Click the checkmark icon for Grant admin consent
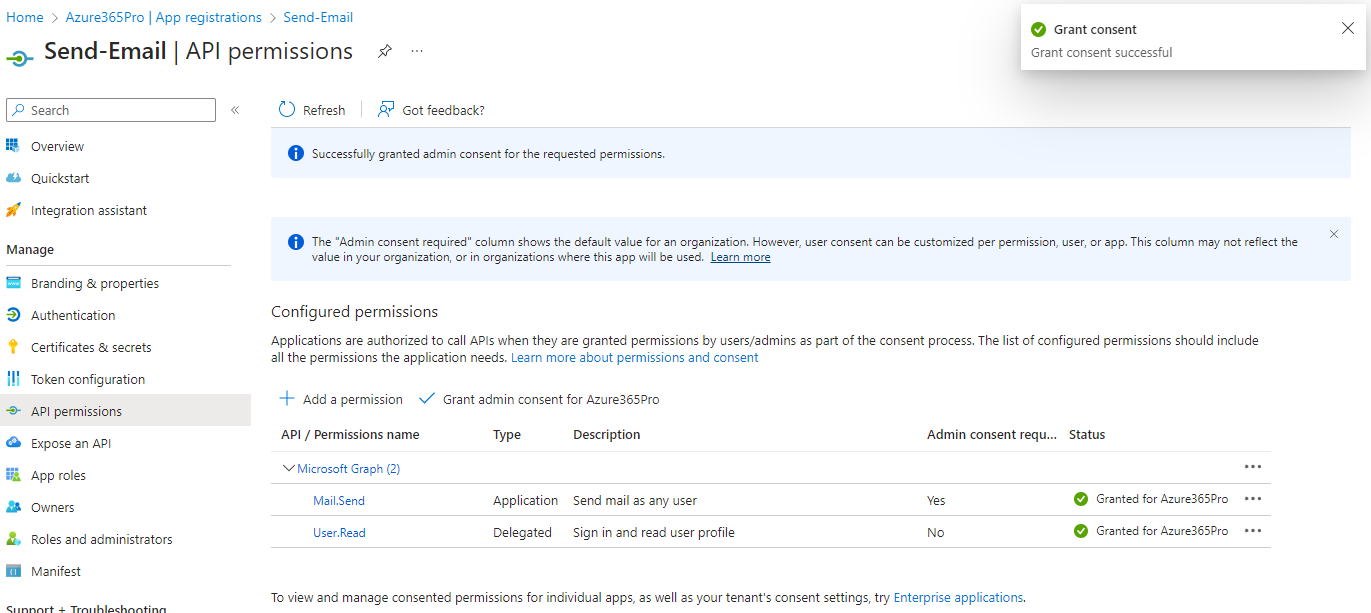The height and width of the screenshot is (613, 1371). (427, 399)
